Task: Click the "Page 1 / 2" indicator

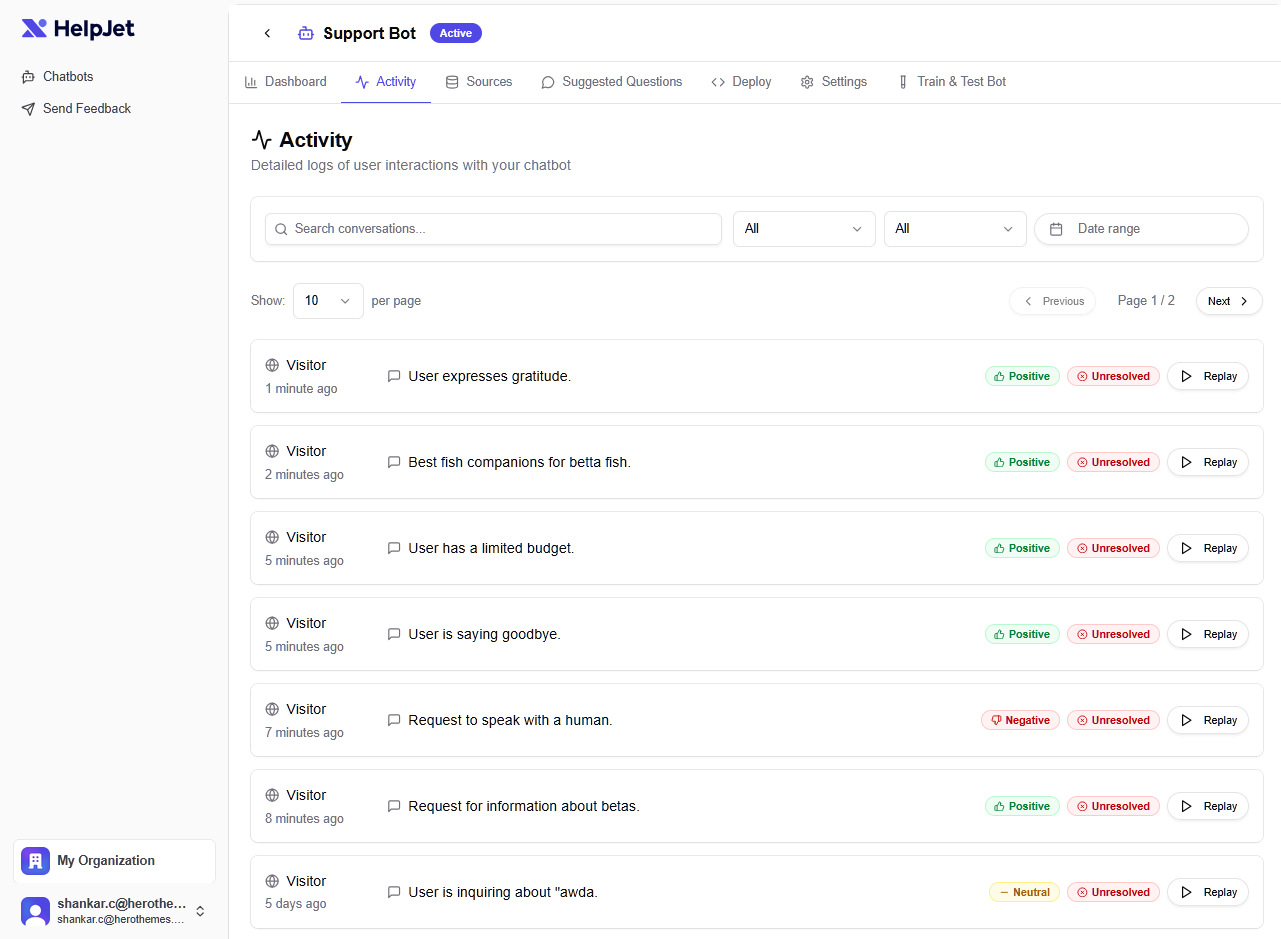Action: coord(1146,301)
